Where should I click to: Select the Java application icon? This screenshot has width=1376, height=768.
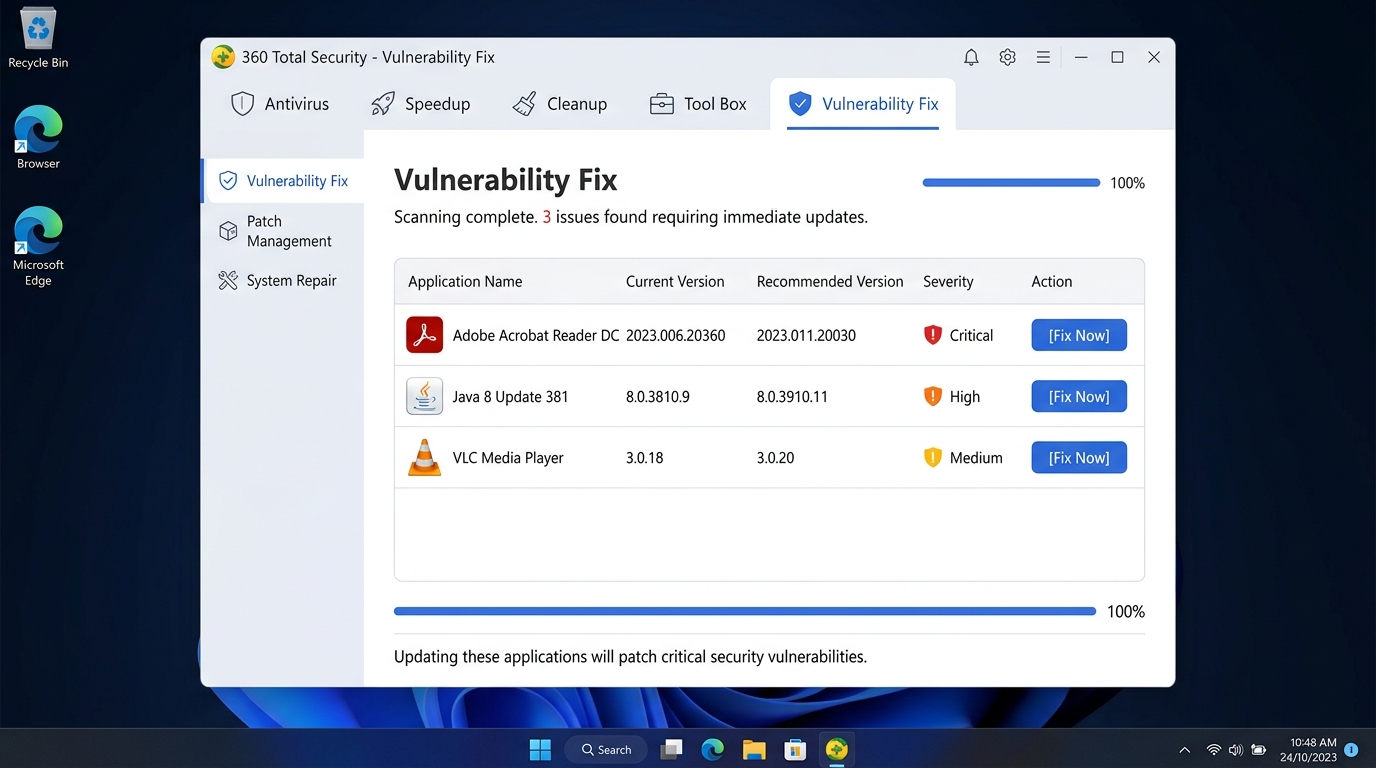(424, 396)
